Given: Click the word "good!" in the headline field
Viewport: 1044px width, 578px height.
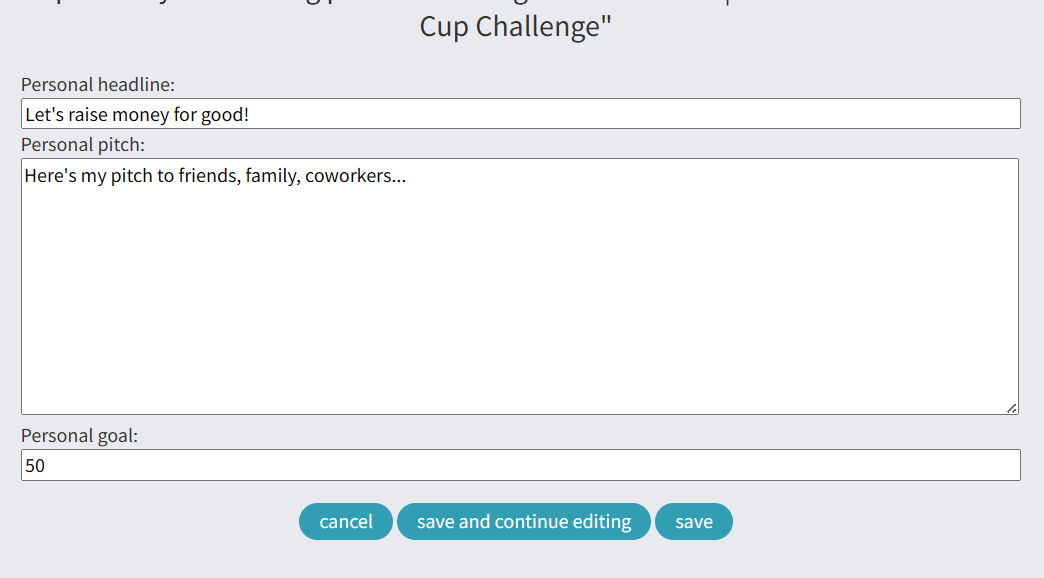Looking at the screenshot, I should pos(225,115).
